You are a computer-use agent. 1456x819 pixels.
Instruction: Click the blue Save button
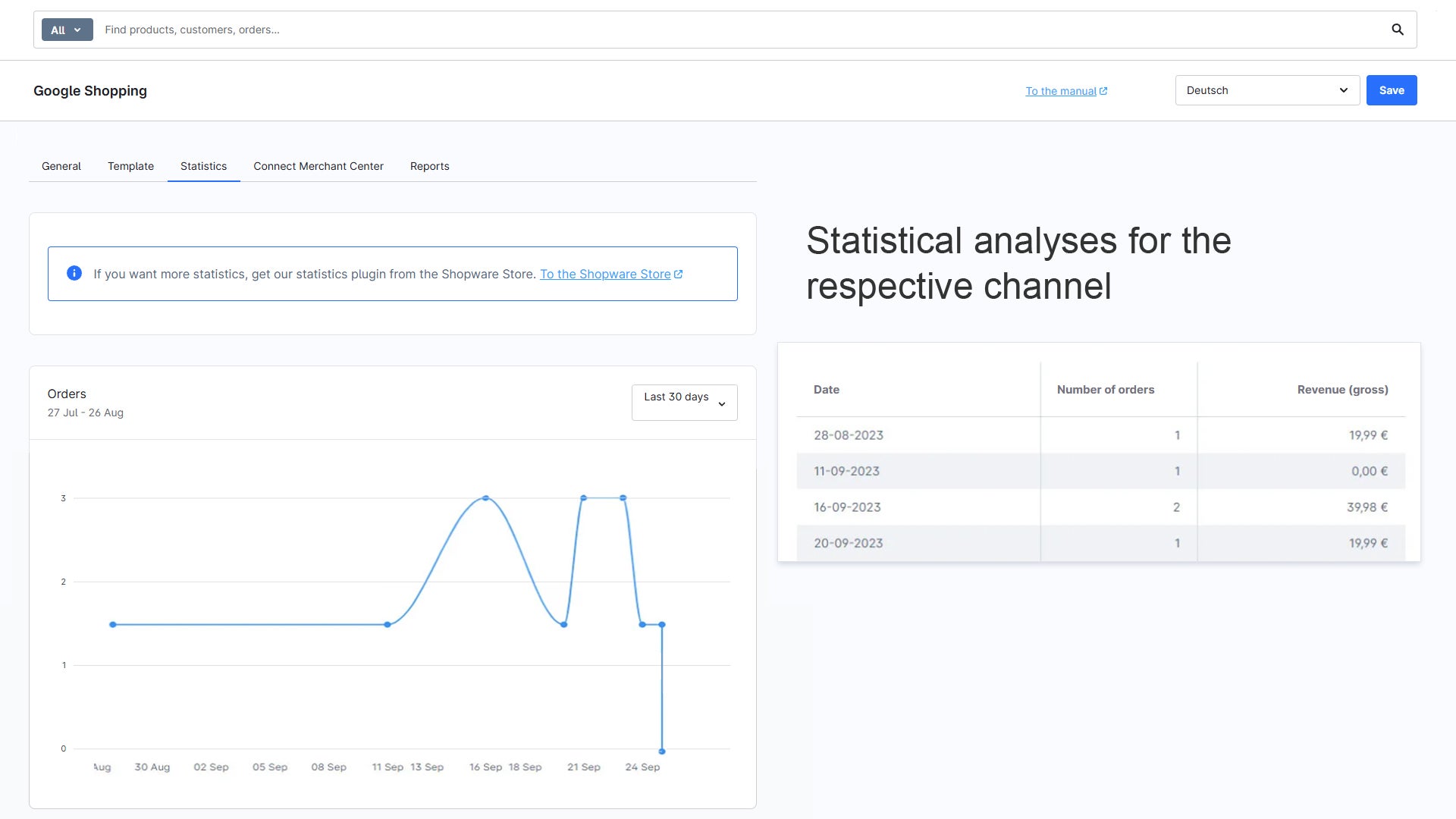tap(1392, 90)
